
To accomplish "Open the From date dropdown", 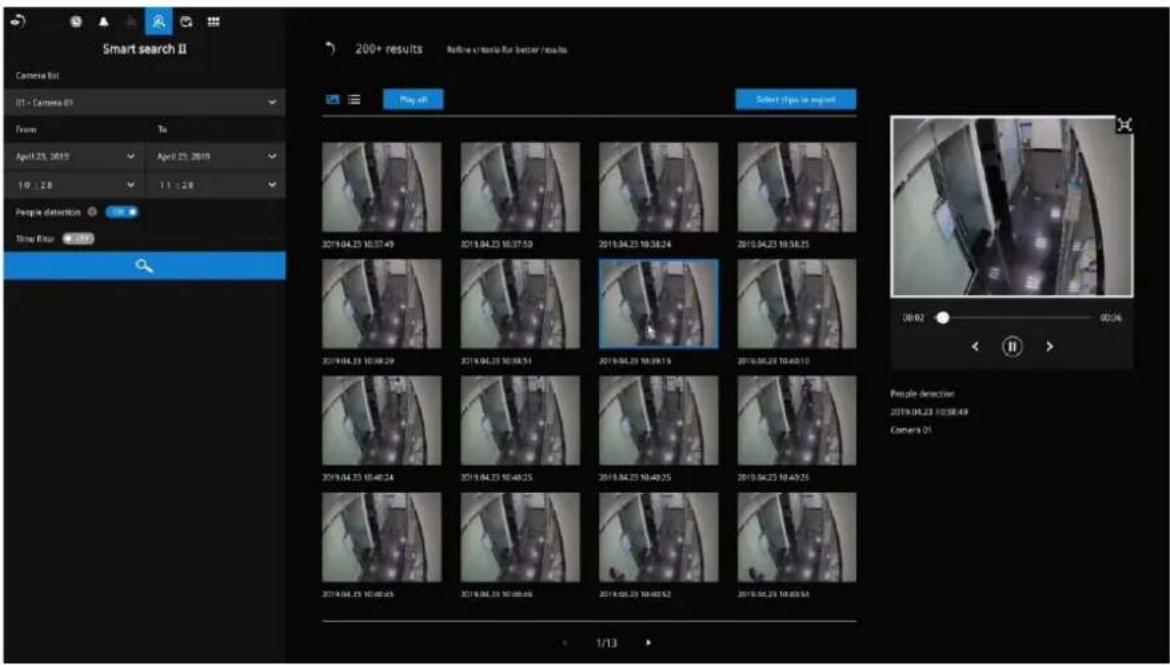I will click(75, 157).
